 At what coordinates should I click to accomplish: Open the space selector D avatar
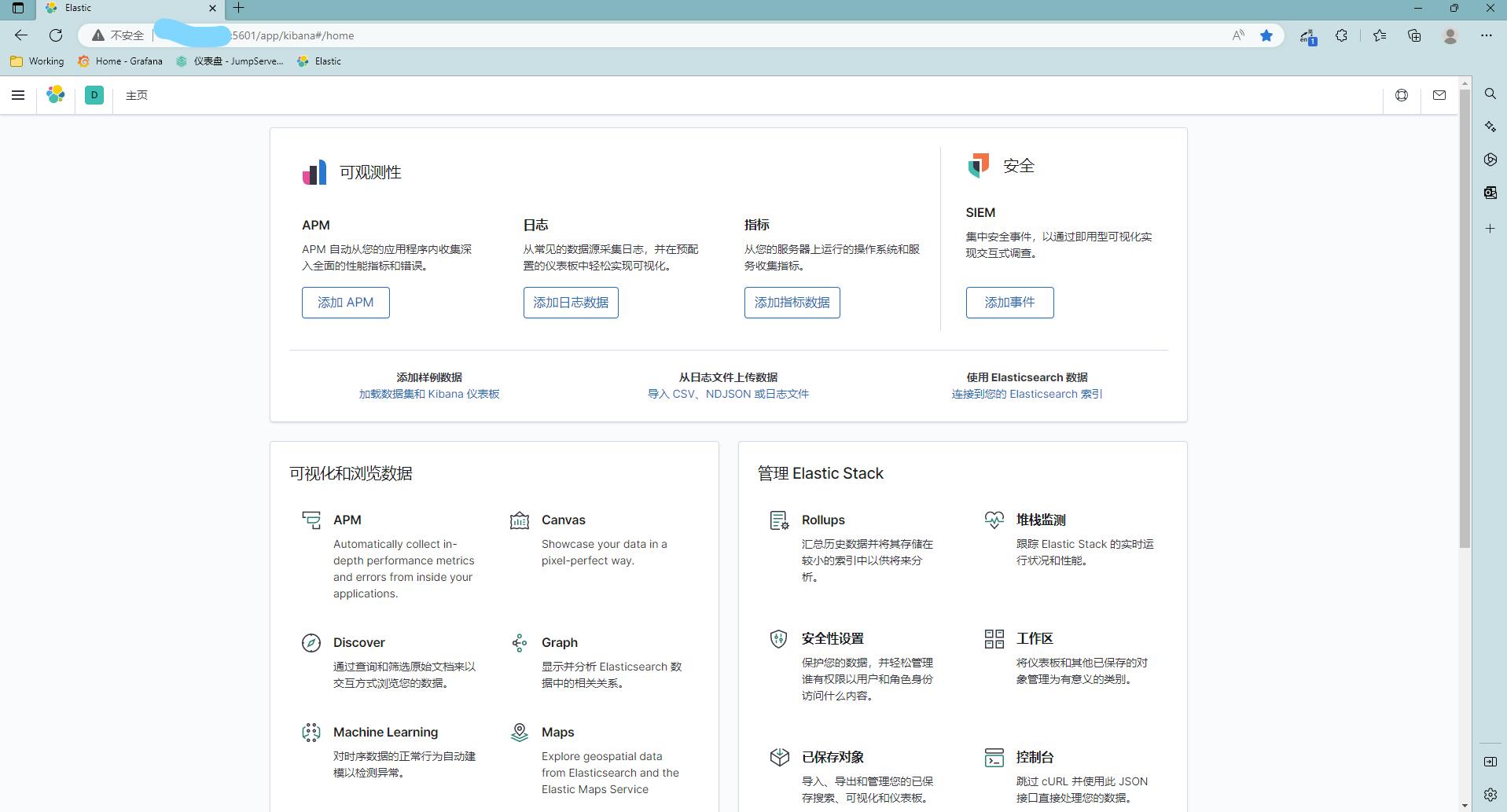coord(94,95)
